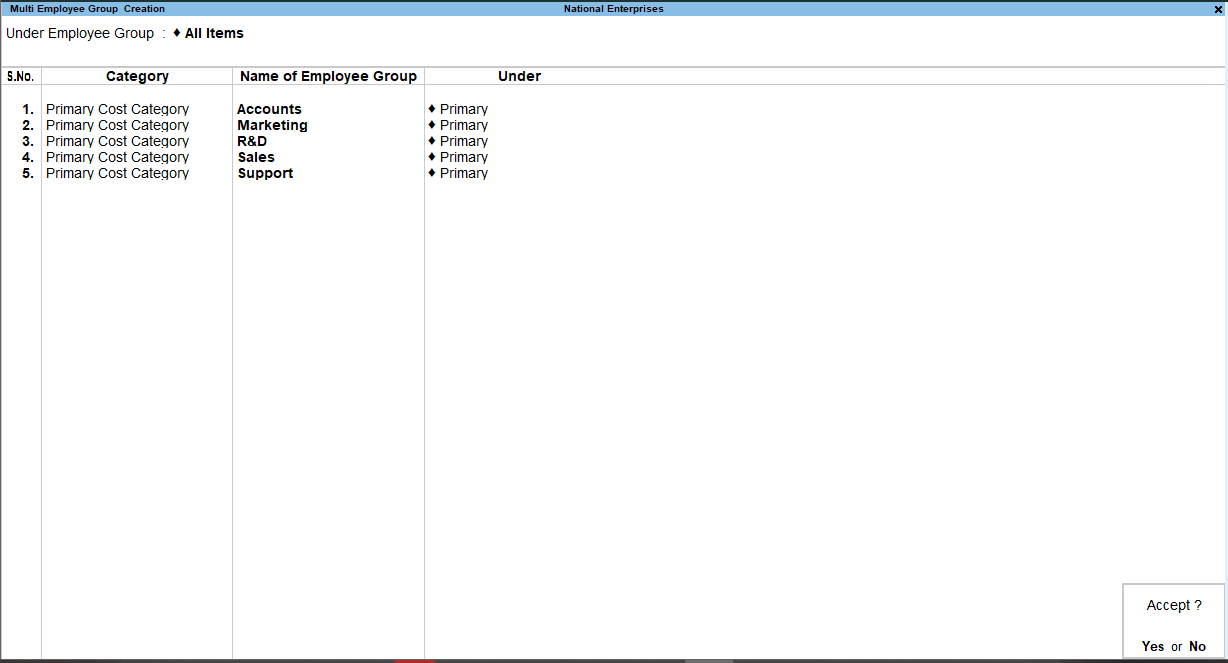Select the Sales employee group name
Image resolution: width=1228 pixels, height=663 pixels.
(x=256, y=156)
